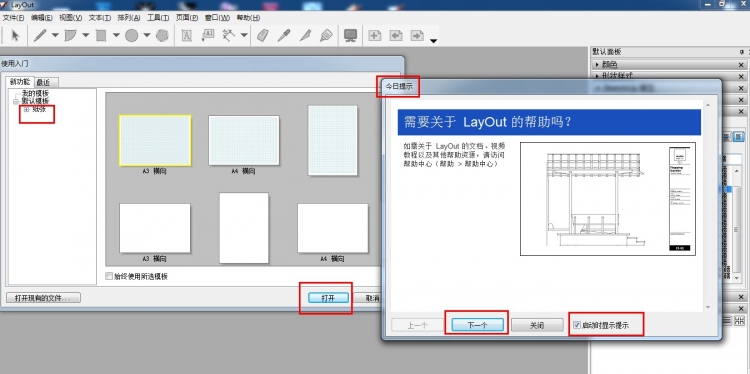Open Arc tool dropdown arrow
The image size is (750, 374).
pos(86,35)
